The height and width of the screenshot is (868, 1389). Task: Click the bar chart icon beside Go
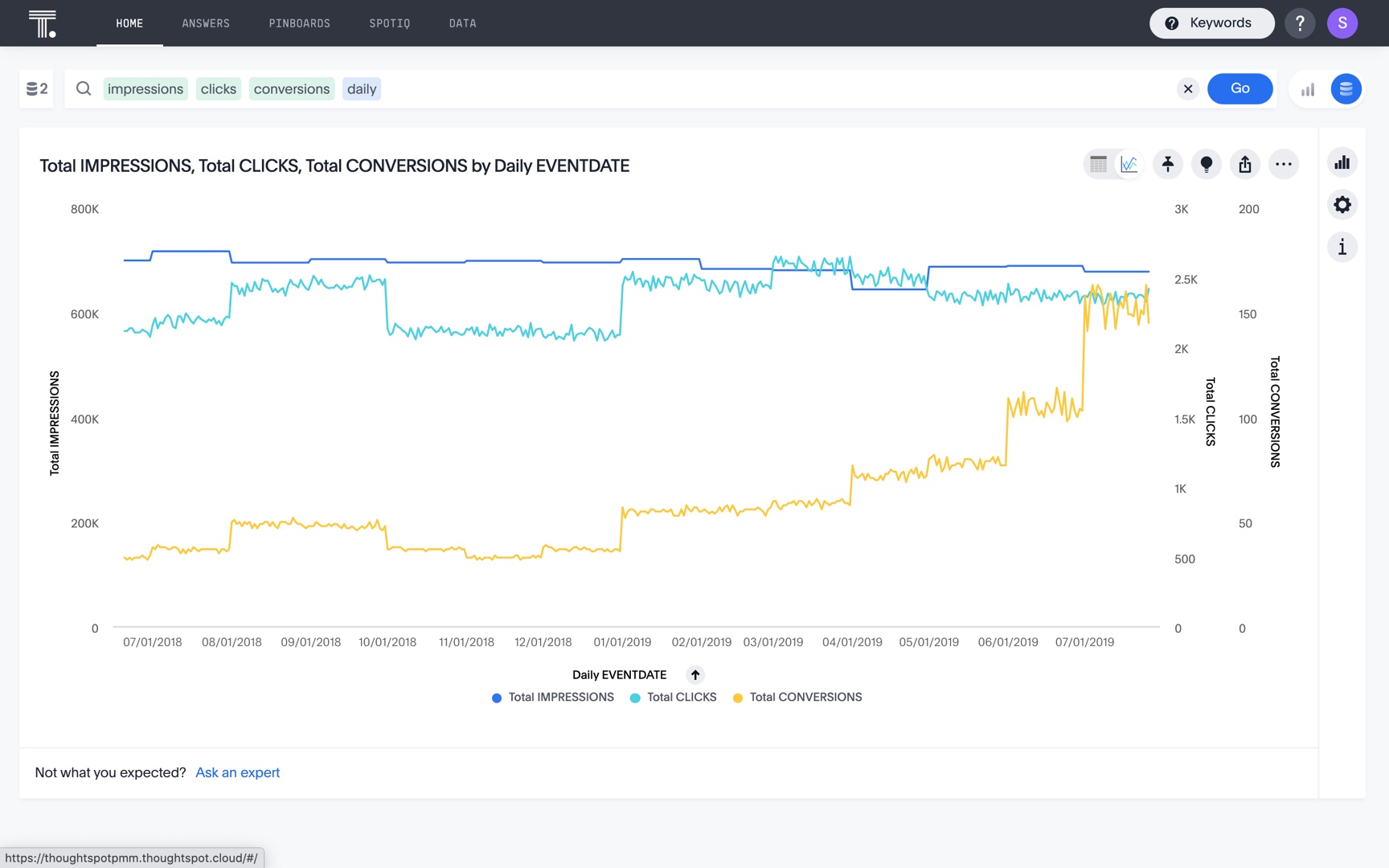(x=1308, y=89)
